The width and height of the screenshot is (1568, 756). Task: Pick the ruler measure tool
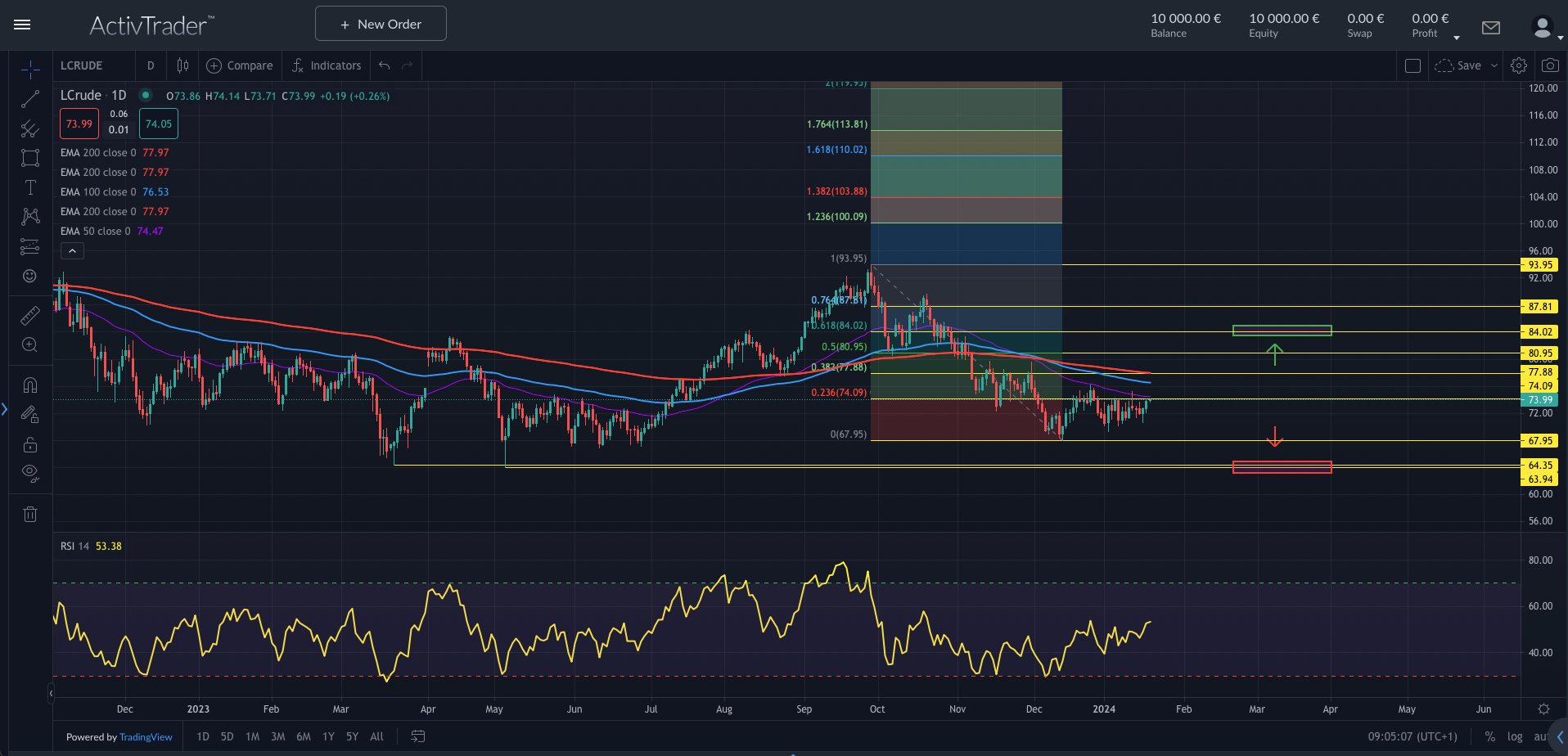coord(30,316)
